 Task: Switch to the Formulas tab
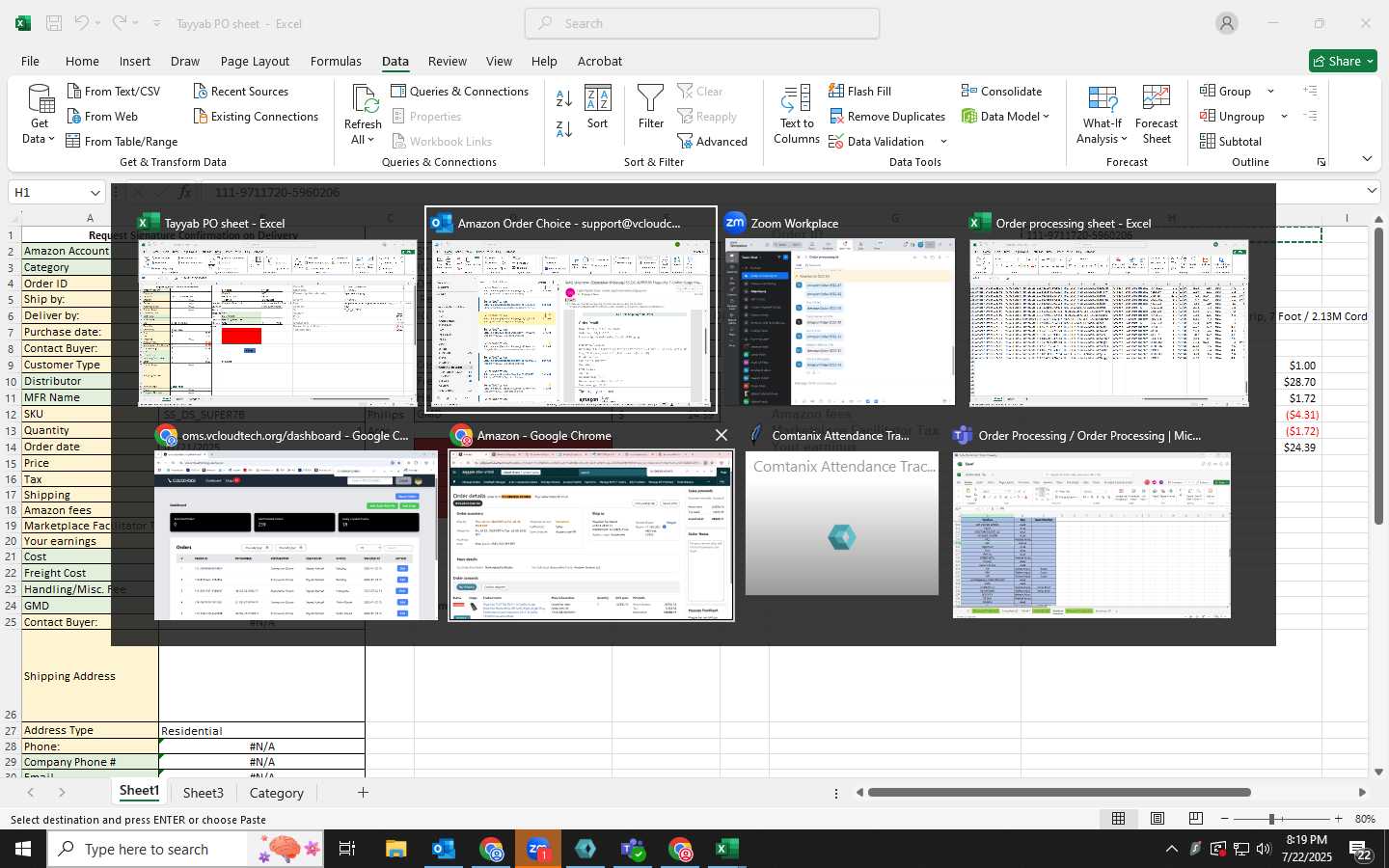click(x=336, y=61)
